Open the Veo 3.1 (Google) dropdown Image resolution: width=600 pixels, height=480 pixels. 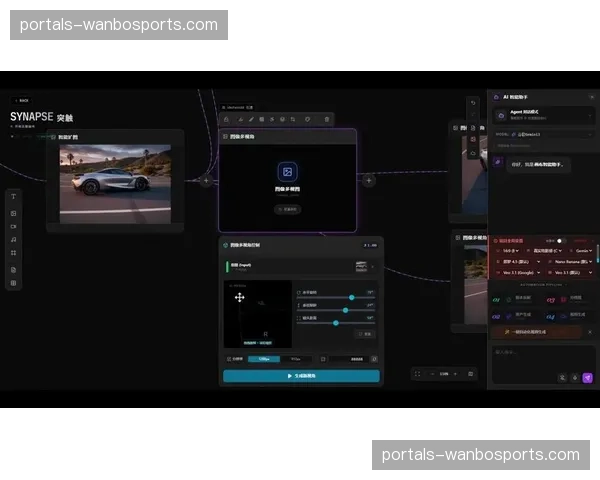coord(517,272)
